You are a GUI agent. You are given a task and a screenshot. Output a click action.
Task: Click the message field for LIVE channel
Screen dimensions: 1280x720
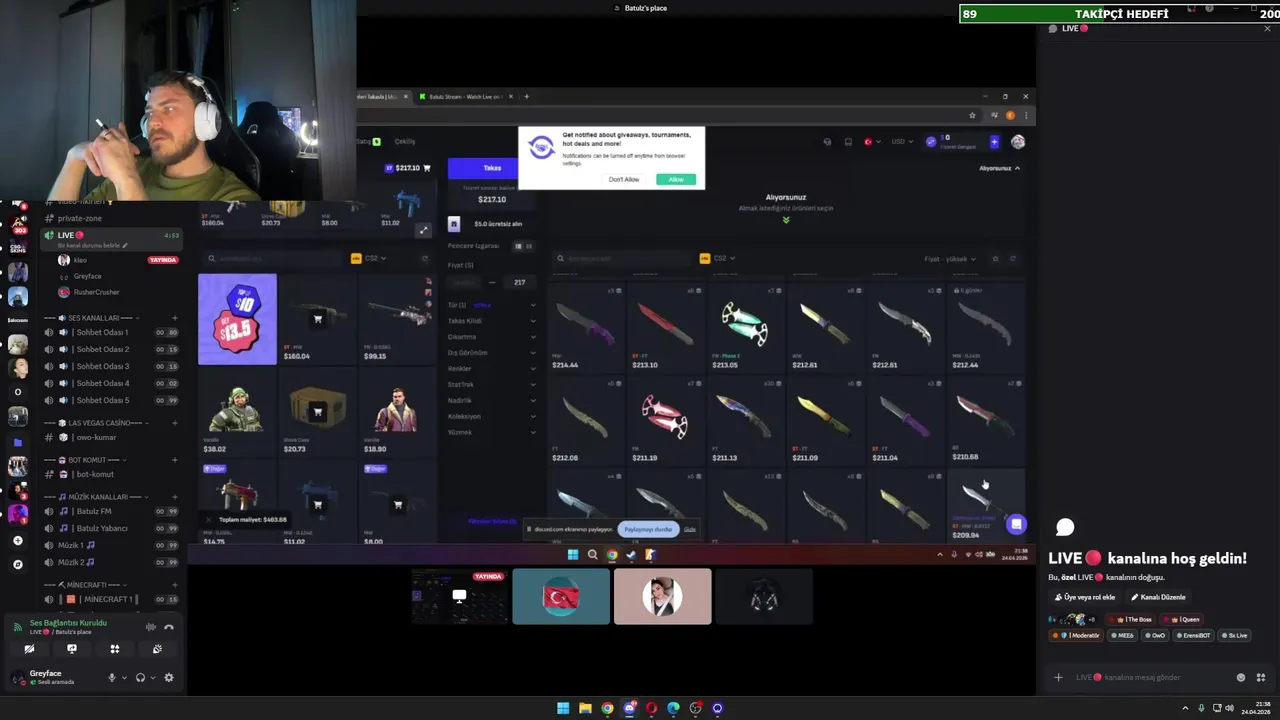(x=1152, y=677)
